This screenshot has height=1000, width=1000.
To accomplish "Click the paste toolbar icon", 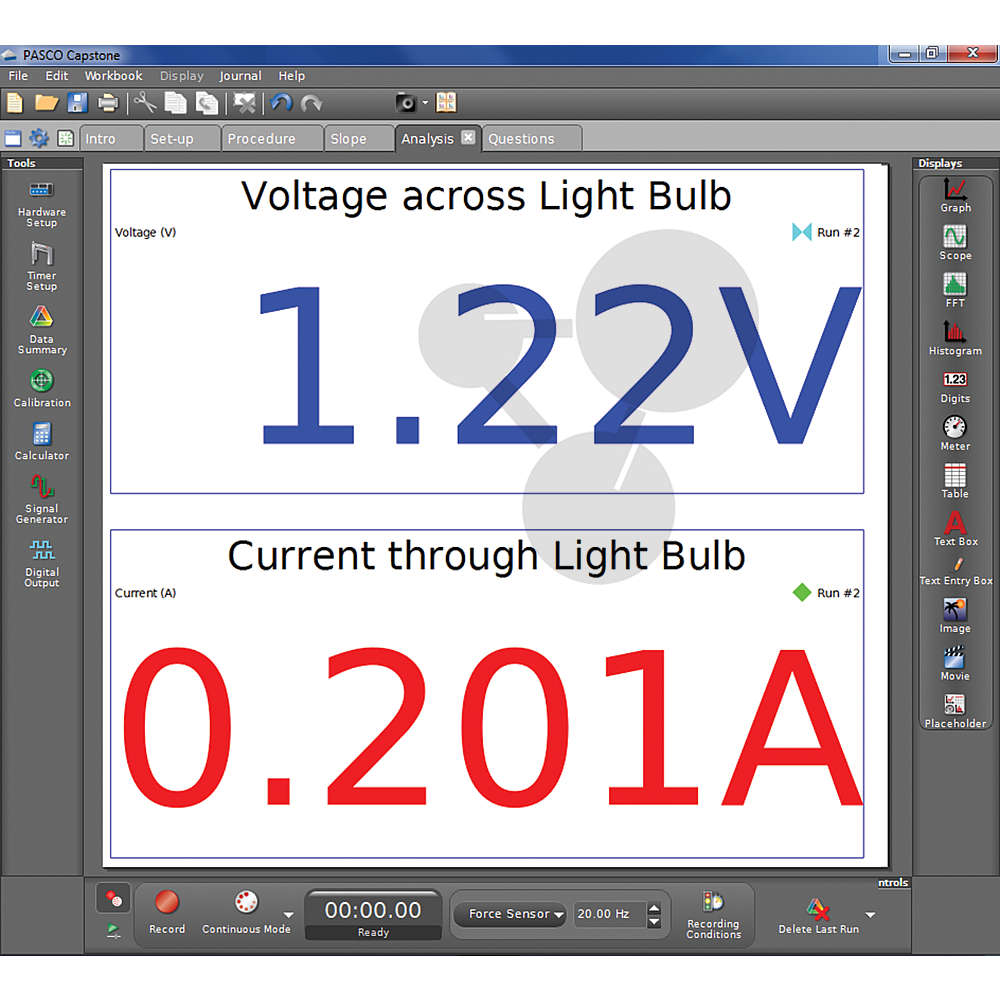I will [x=207, y=103].
